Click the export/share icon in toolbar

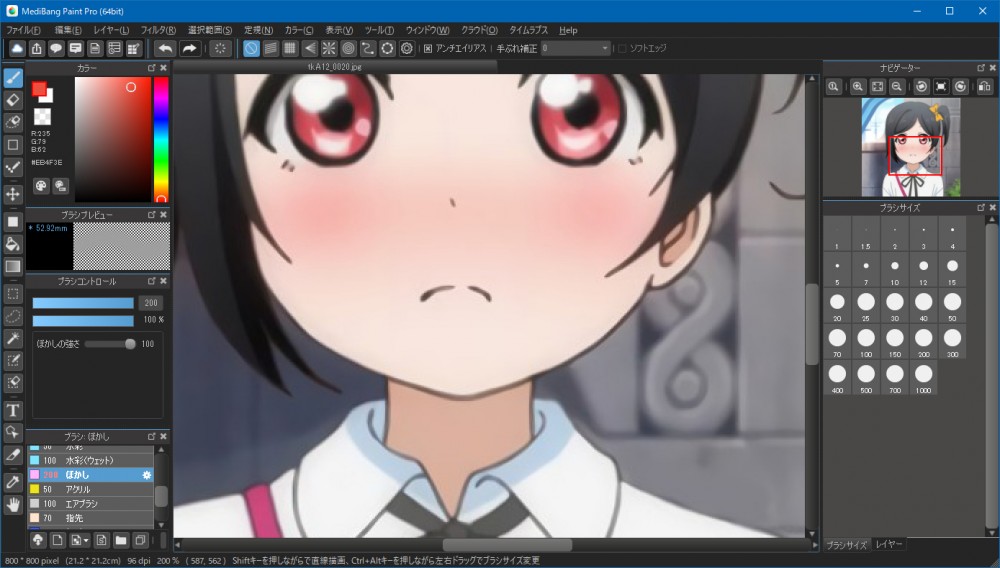click(x=37, y=48)
